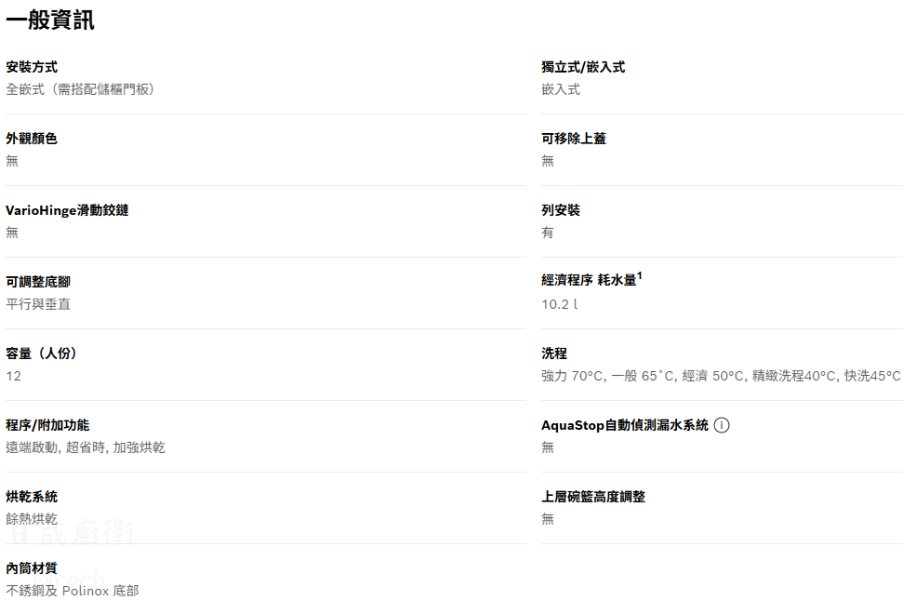Click the 可移除上蓋 label
The width and height of the screenshot is (903, 600).
tap(574, 139)
